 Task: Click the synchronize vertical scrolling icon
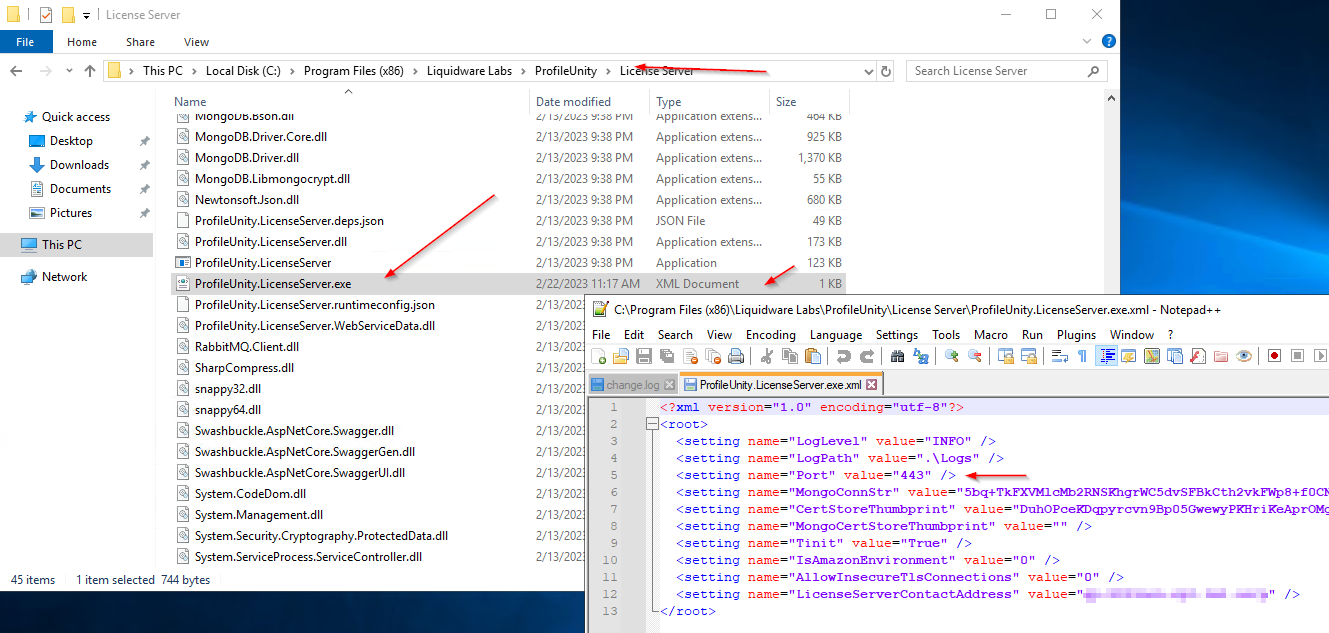pyautogui.click(x=1005, y=356)
